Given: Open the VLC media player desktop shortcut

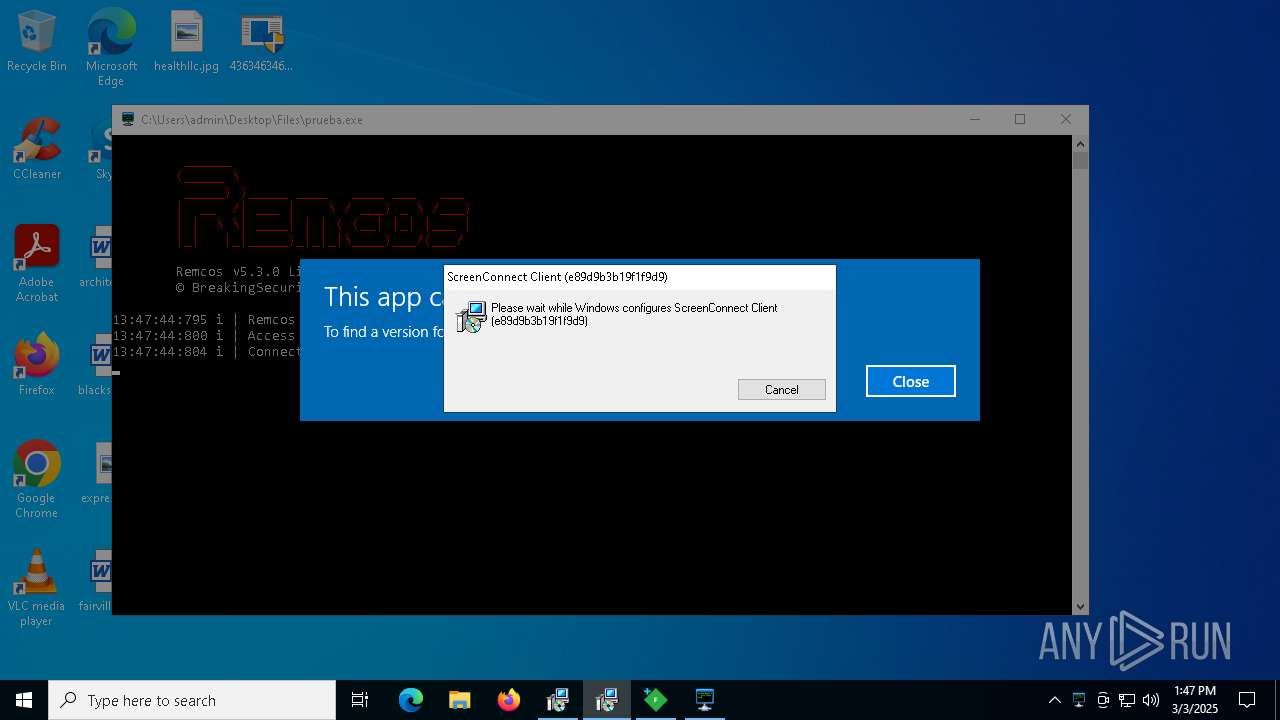Looking at the screenshot, I should tap(37, 588).
